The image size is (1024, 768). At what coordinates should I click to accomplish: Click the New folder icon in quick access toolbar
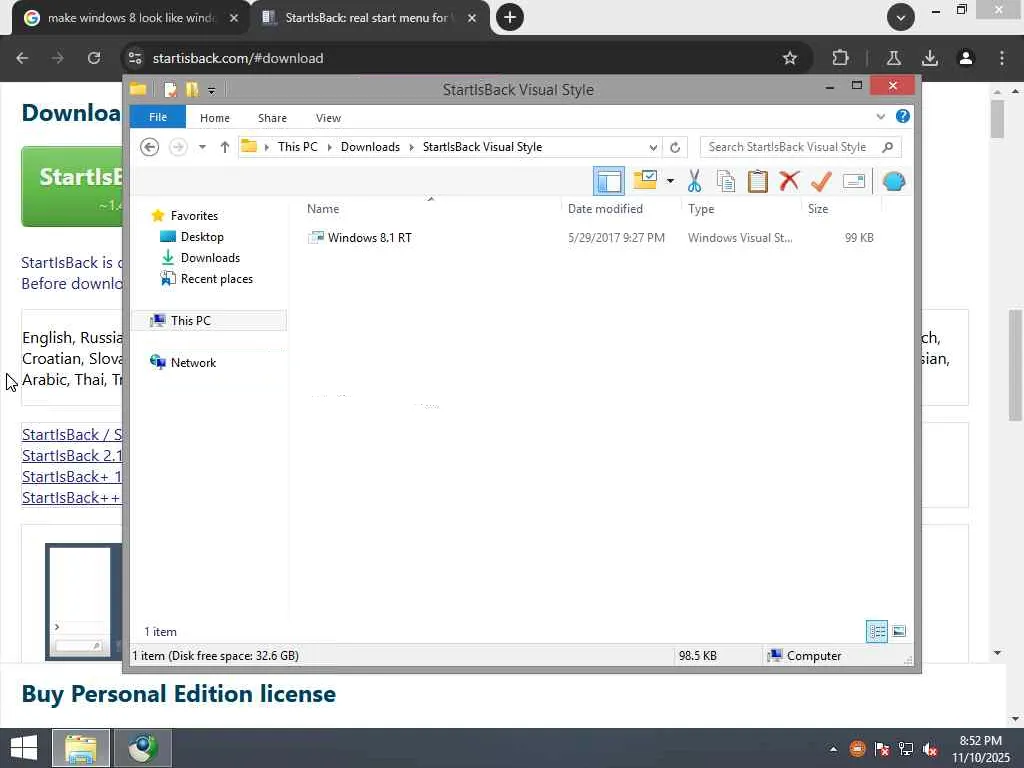pos(192,89)
